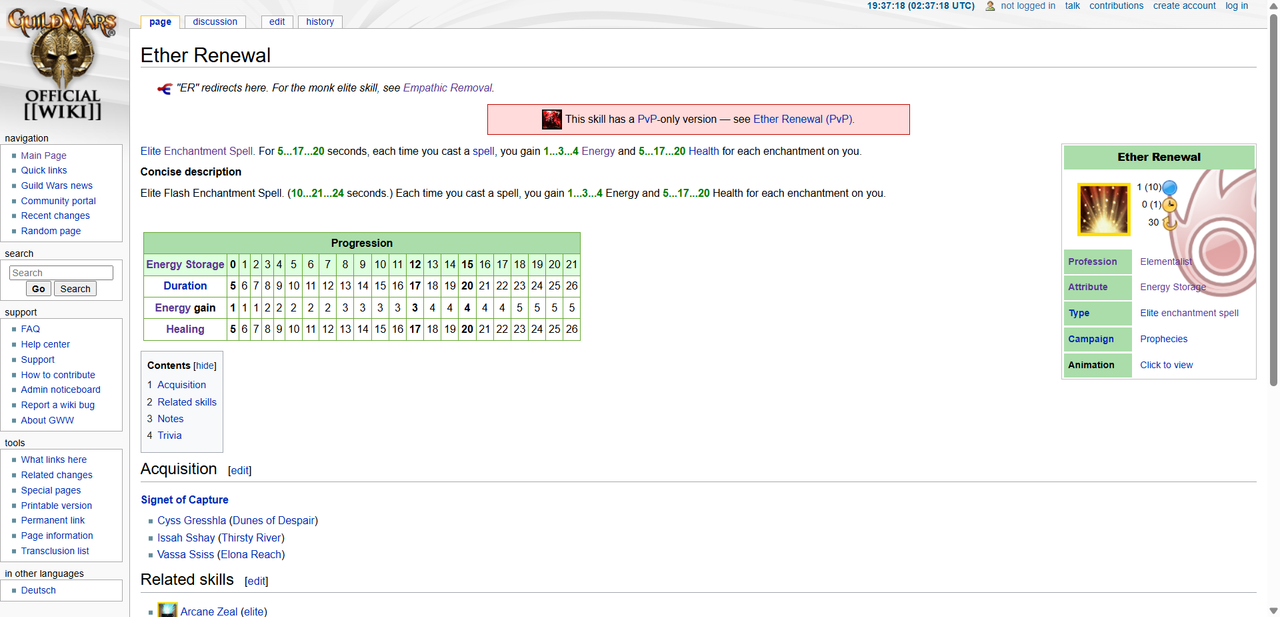
Task: Click the Arcane Zeal skill icon
Action: point(167,610)
